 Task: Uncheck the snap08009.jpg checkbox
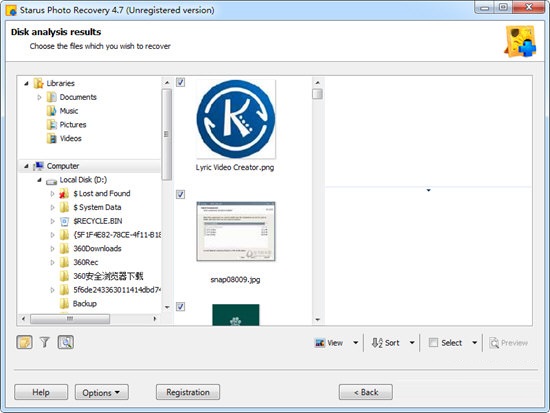point(180,194)
